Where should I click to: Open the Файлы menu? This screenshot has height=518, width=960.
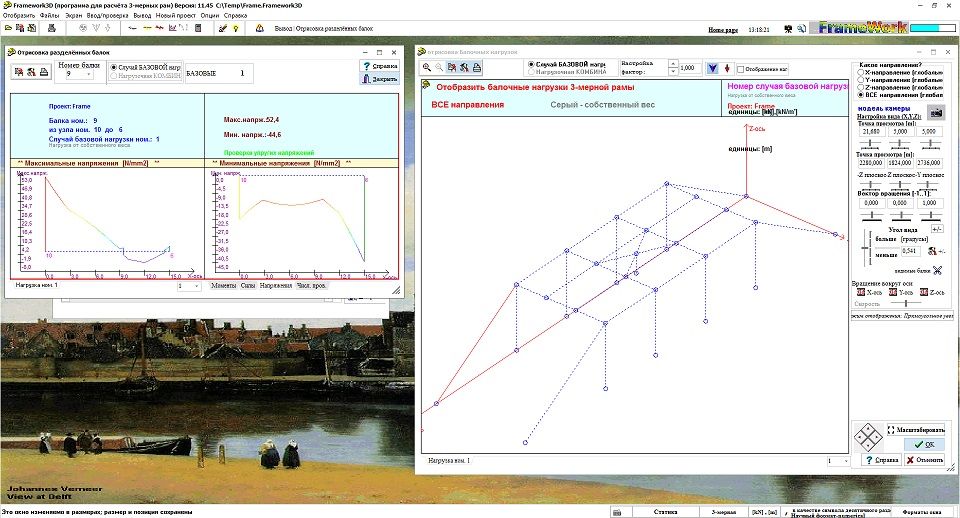point(50,15)
